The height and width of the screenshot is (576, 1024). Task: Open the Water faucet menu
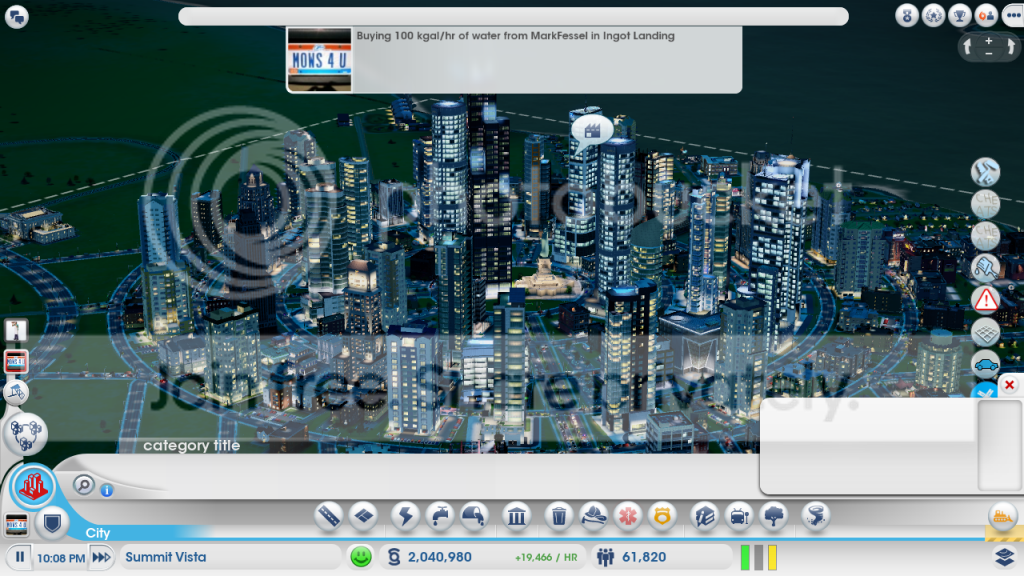[x=440, y=517]
